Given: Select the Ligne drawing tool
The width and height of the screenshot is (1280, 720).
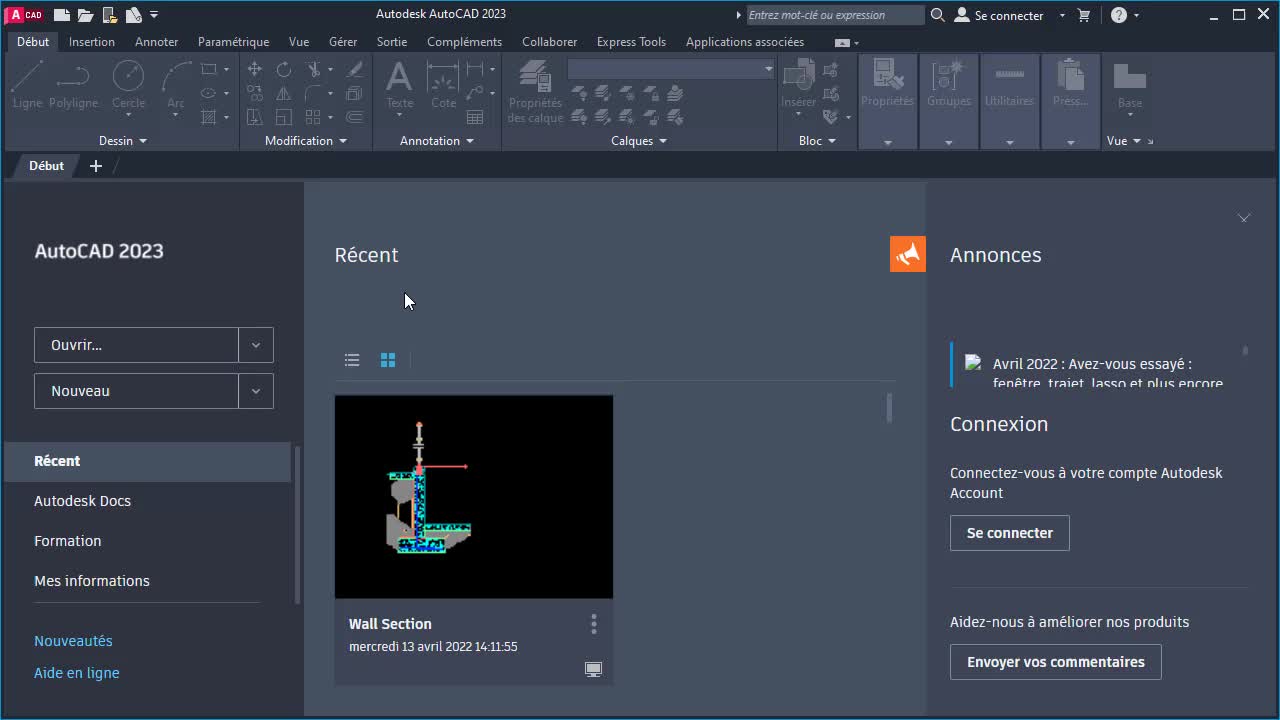Looking at the screenshot, I should point(27,85).
